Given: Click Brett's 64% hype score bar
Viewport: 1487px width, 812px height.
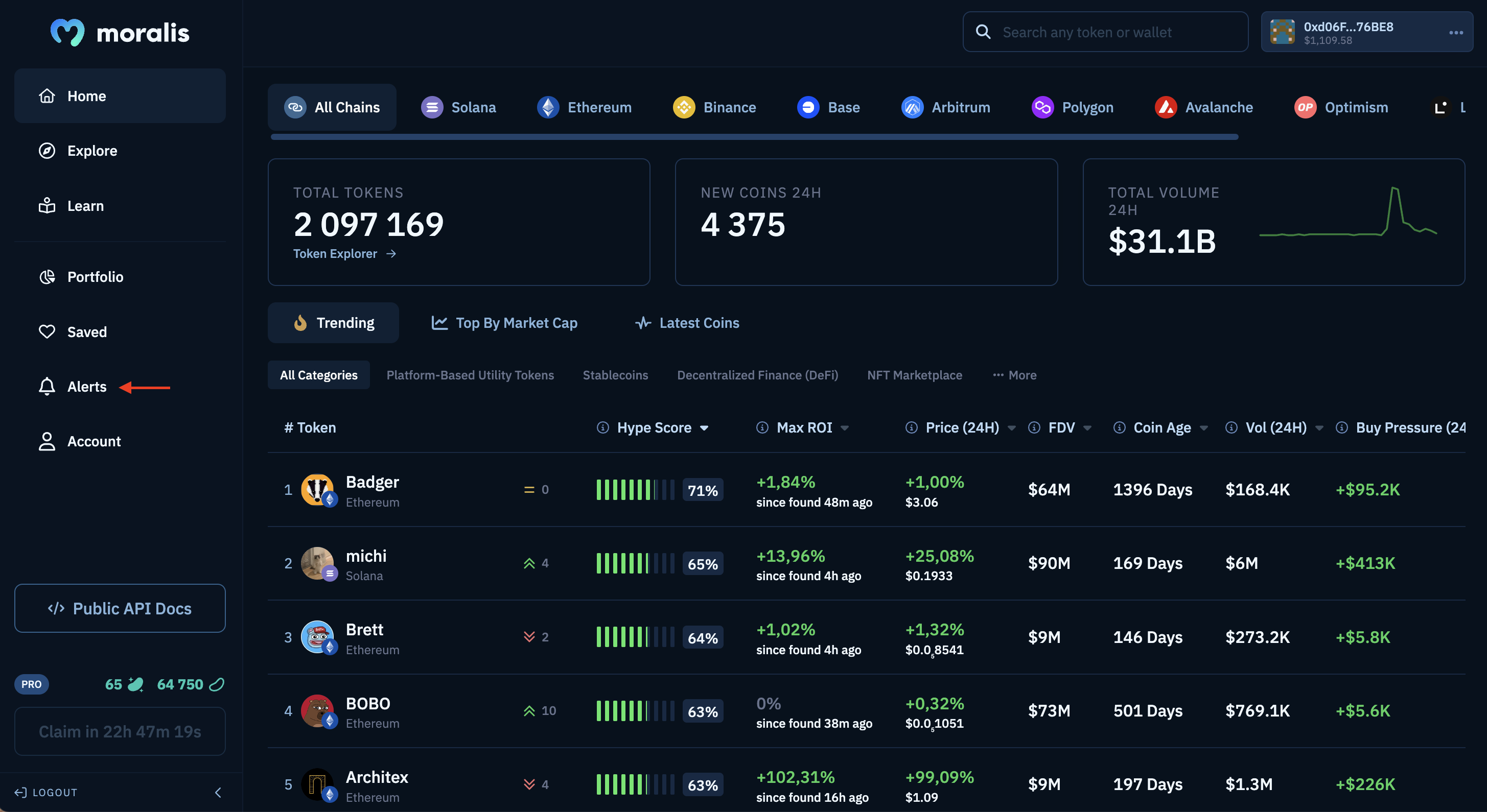Looking at the screenshot, I should (636, 637).
